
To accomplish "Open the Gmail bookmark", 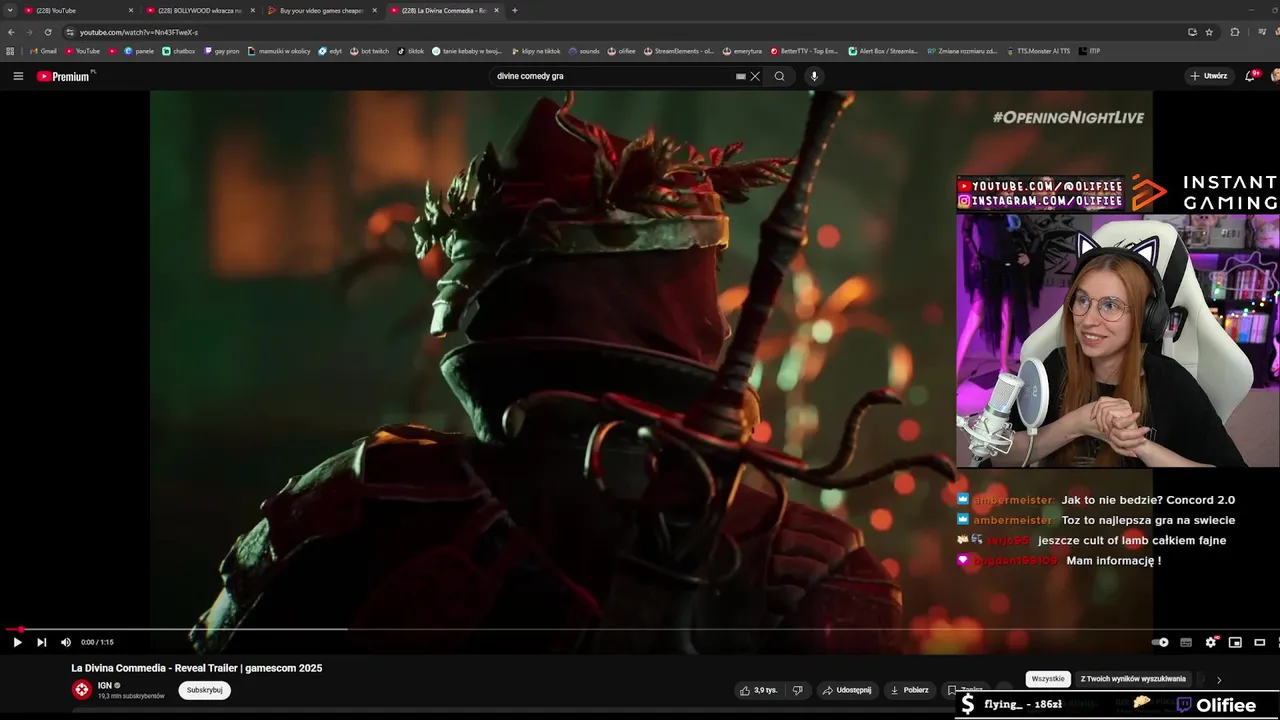I will 44,51.
